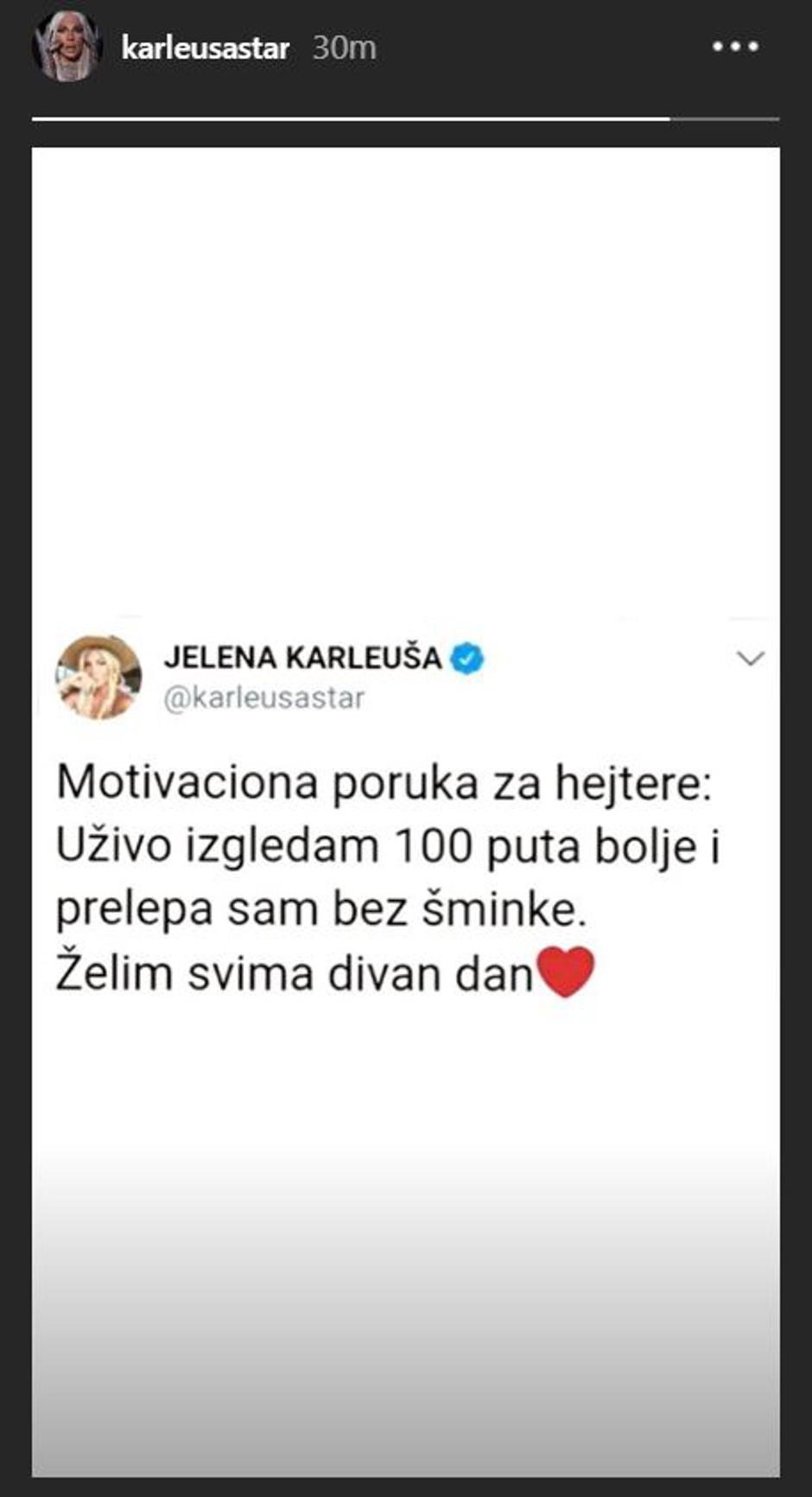Click the blue verified badge
Screen dimensions: 812x1497
[x=467, y=659]
